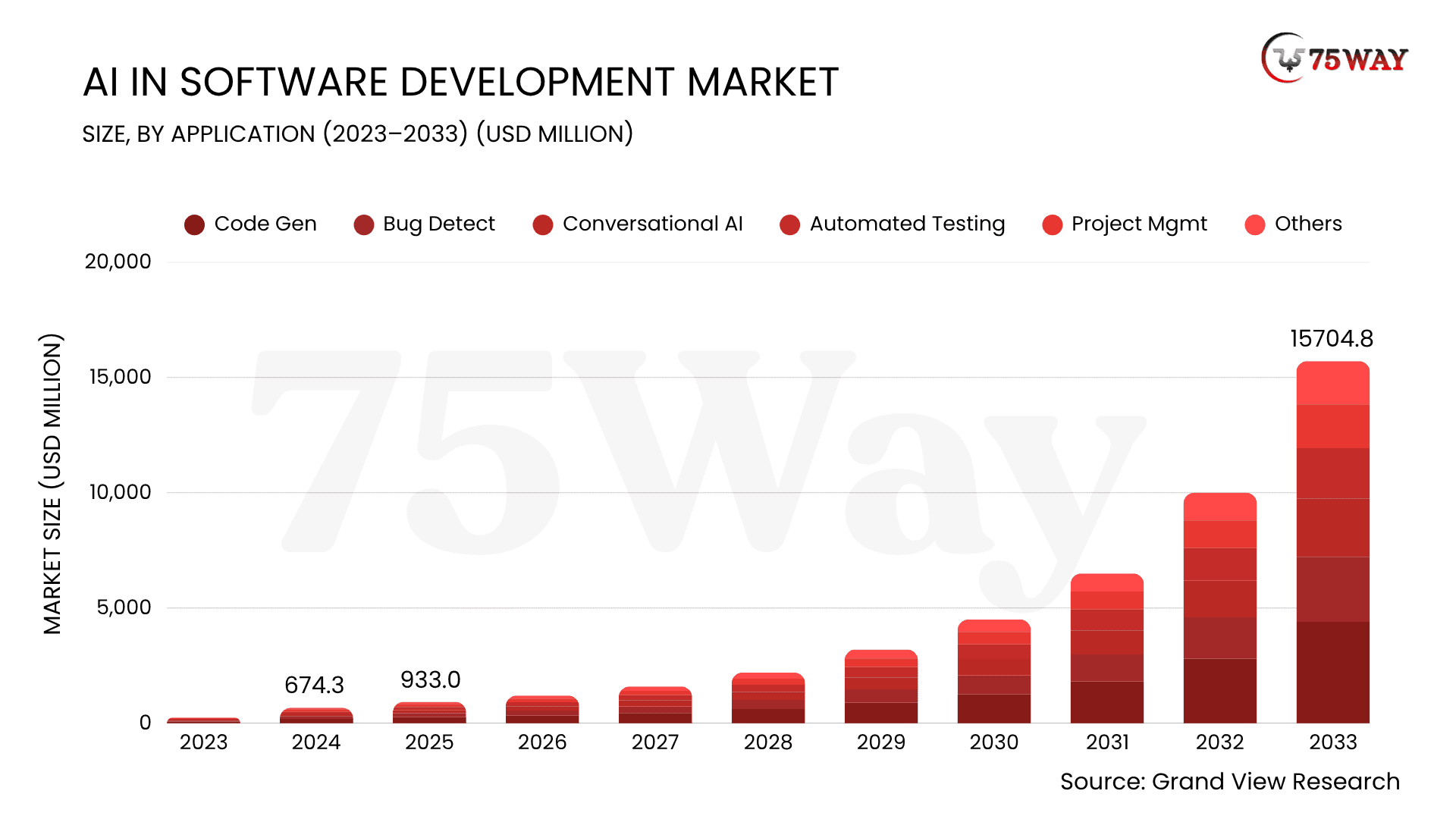Click the Others legend dot
The height and width of the screenshot is (819, 1456).
click(1254, 224)
